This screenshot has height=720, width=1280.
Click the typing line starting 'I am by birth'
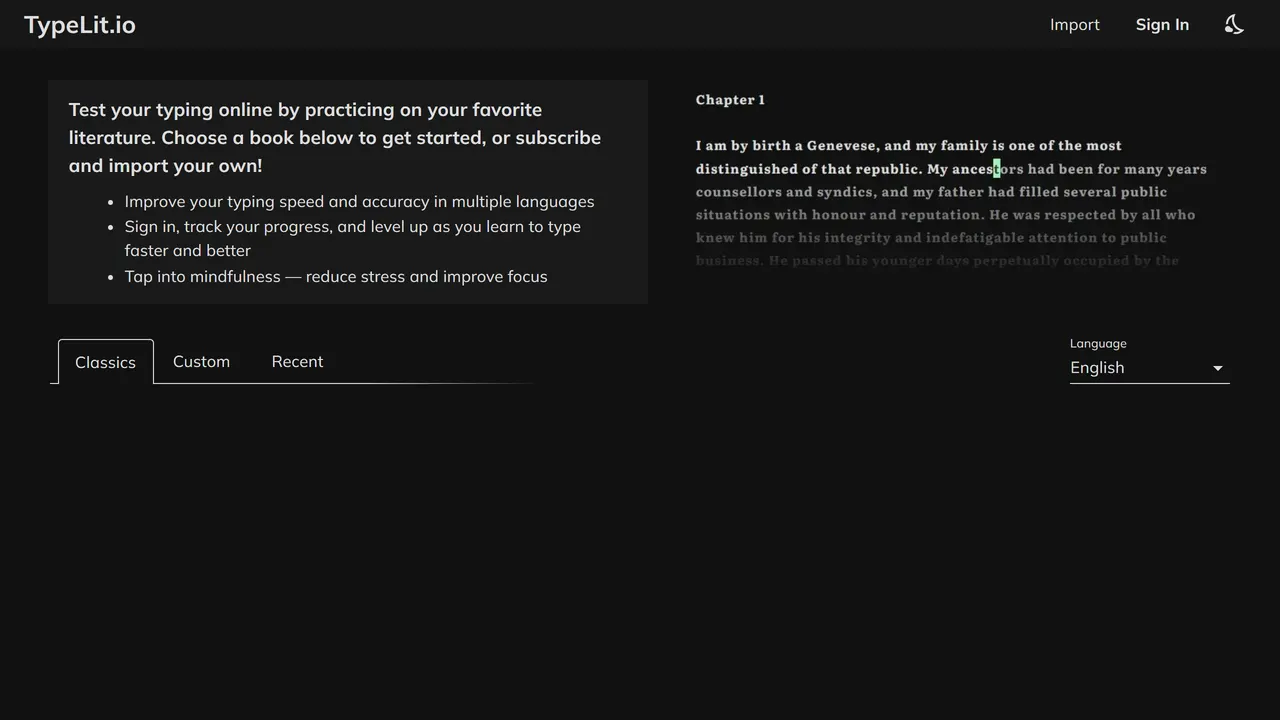click(909, 146)
